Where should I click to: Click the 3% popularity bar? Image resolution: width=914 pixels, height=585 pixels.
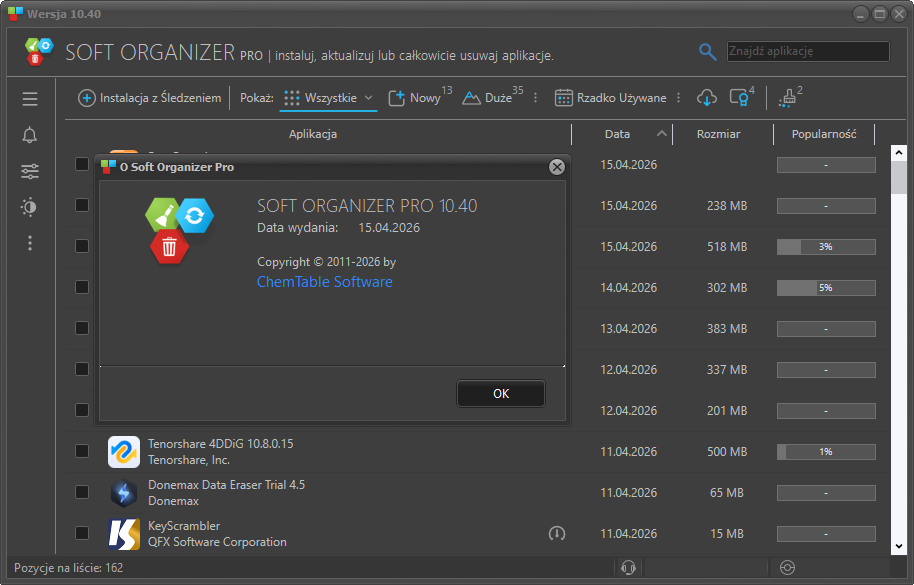click(826, 246)
